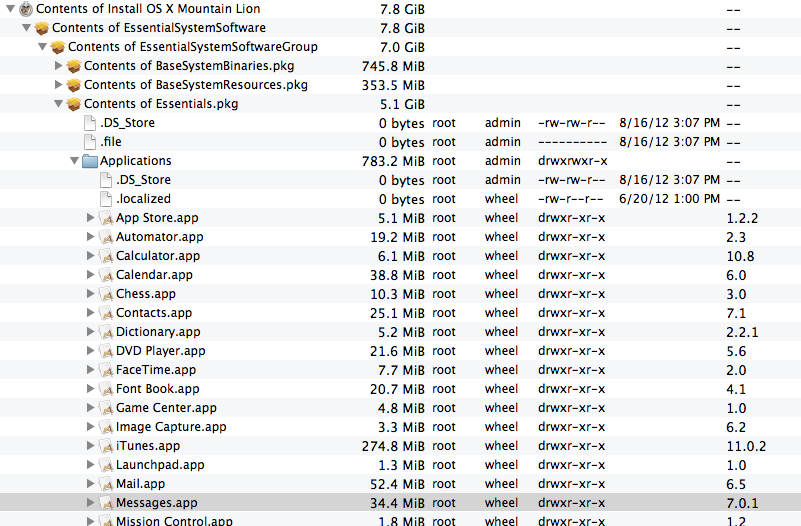The height and width of the screenshot is (526, 801).
Task: Click the Messages.app icon
Action: tap(106, 503)
